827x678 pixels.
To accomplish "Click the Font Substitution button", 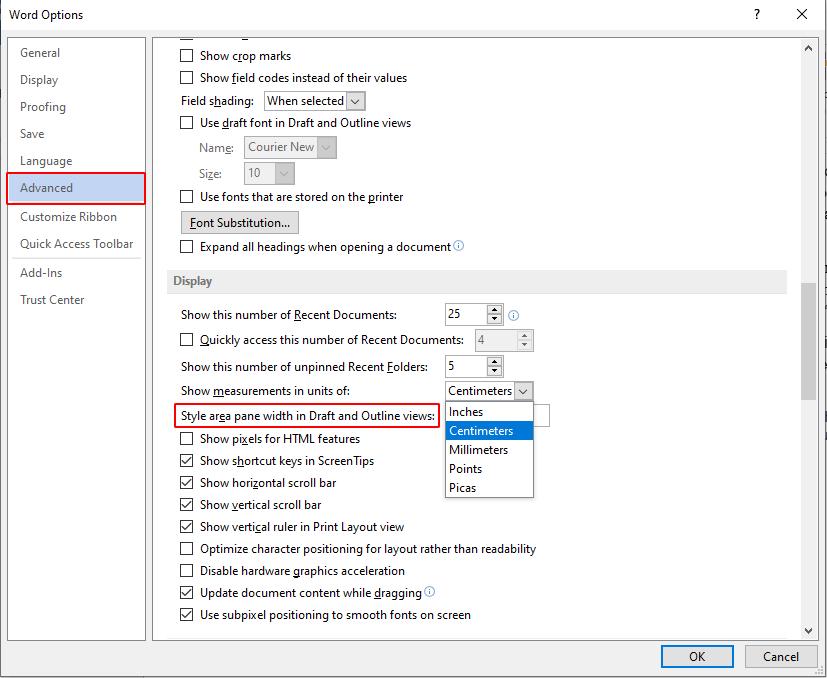I will (239, 223).
